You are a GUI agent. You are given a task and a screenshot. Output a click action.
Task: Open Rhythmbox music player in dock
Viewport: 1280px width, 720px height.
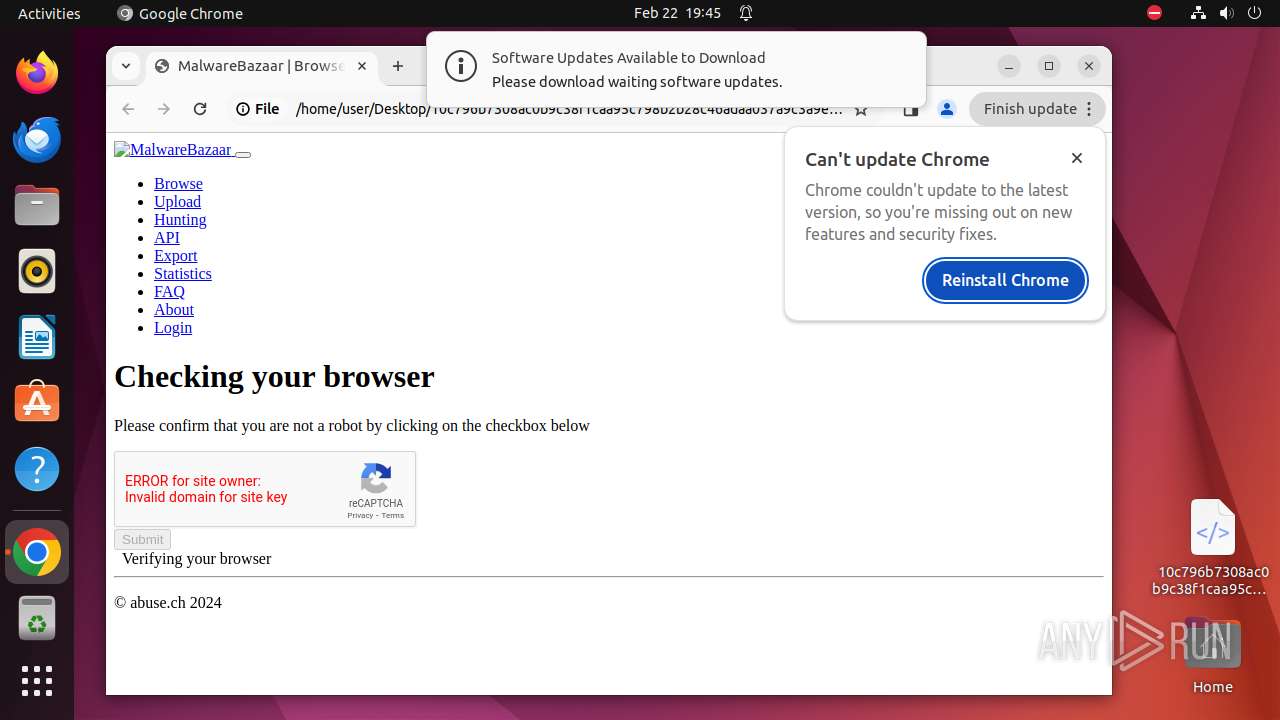(37, 271)
